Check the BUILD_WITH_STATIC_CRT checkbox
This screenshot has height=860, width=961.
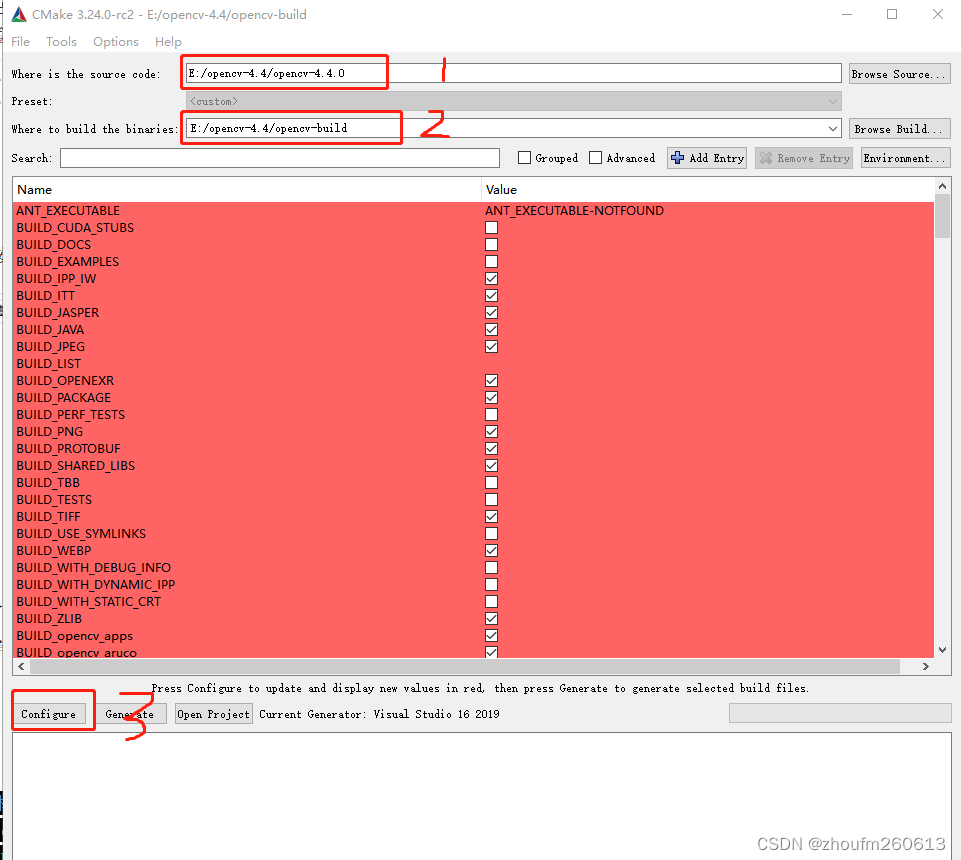[x=492, y=602]
